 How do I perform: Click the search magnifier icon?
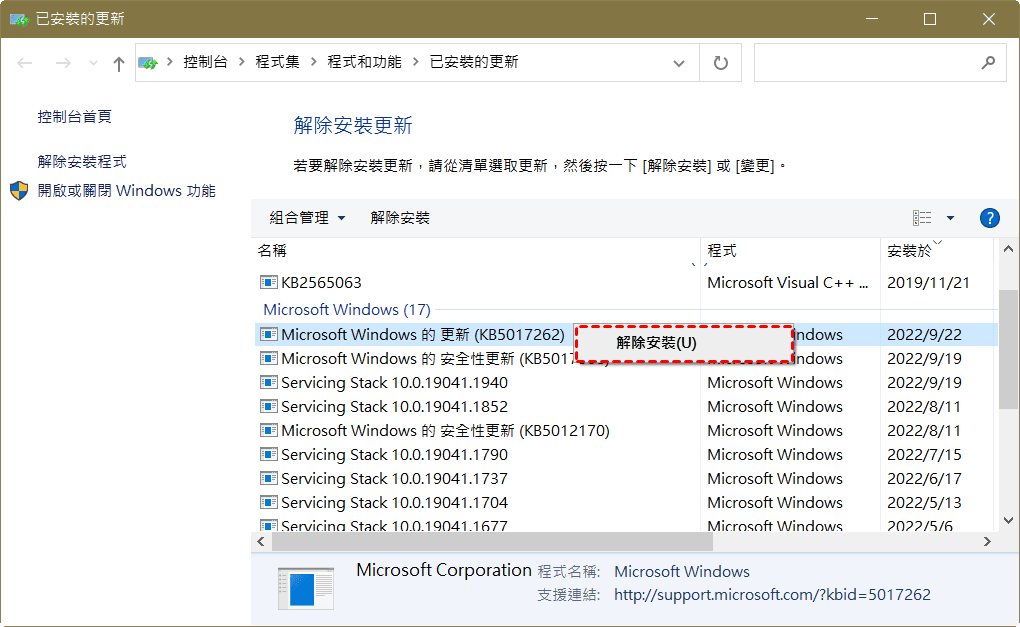[x=988, y=63]
